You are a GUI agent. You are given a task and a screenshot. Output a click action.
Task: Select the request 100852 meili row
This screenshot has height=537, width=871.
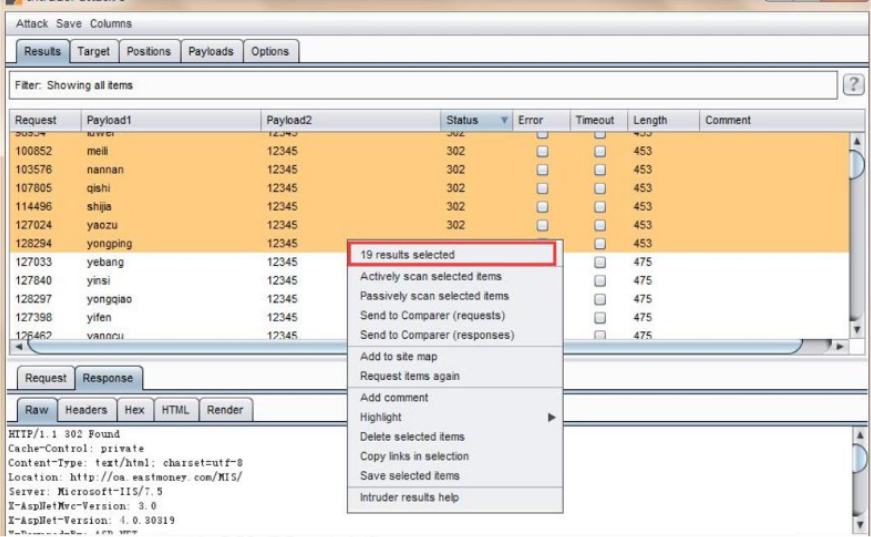pyautogui.click(x=429, y=151)
